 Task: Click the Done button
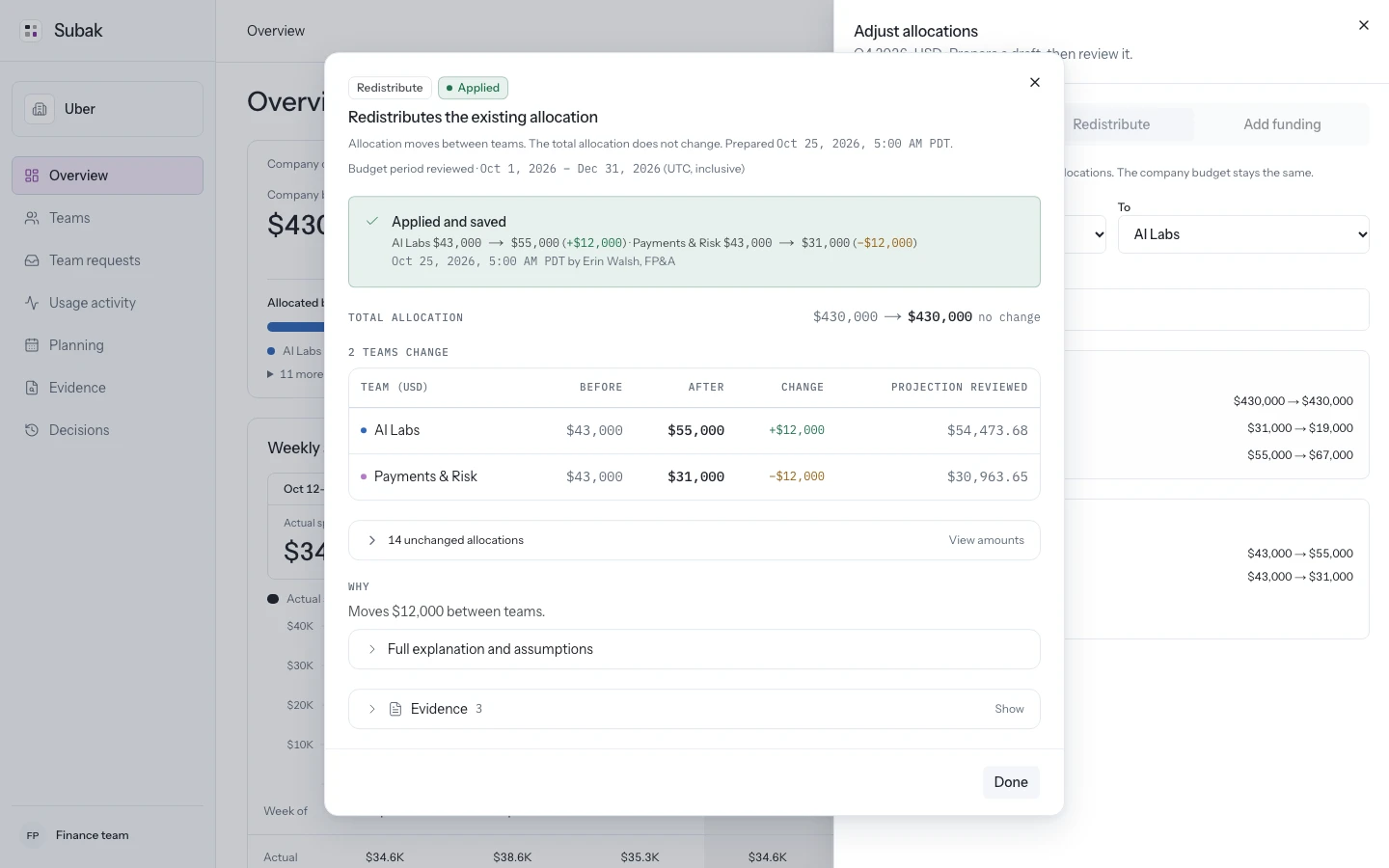1011,782
